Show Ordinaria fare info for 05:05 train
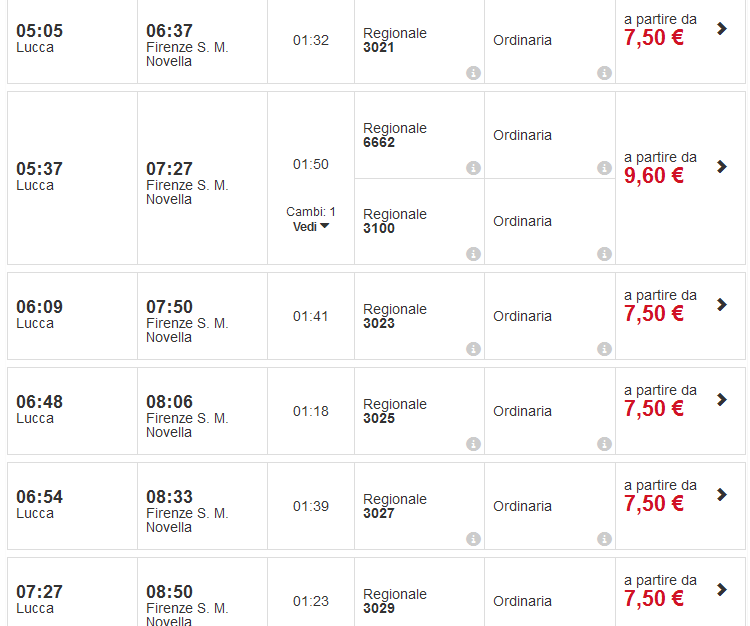750x626 pixels. (x=604, y=73)
